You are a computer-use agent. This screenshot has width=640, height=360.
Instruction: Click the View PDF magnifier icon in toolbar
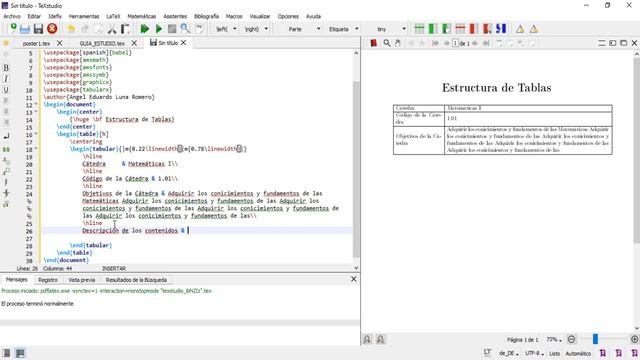[185, 29]
